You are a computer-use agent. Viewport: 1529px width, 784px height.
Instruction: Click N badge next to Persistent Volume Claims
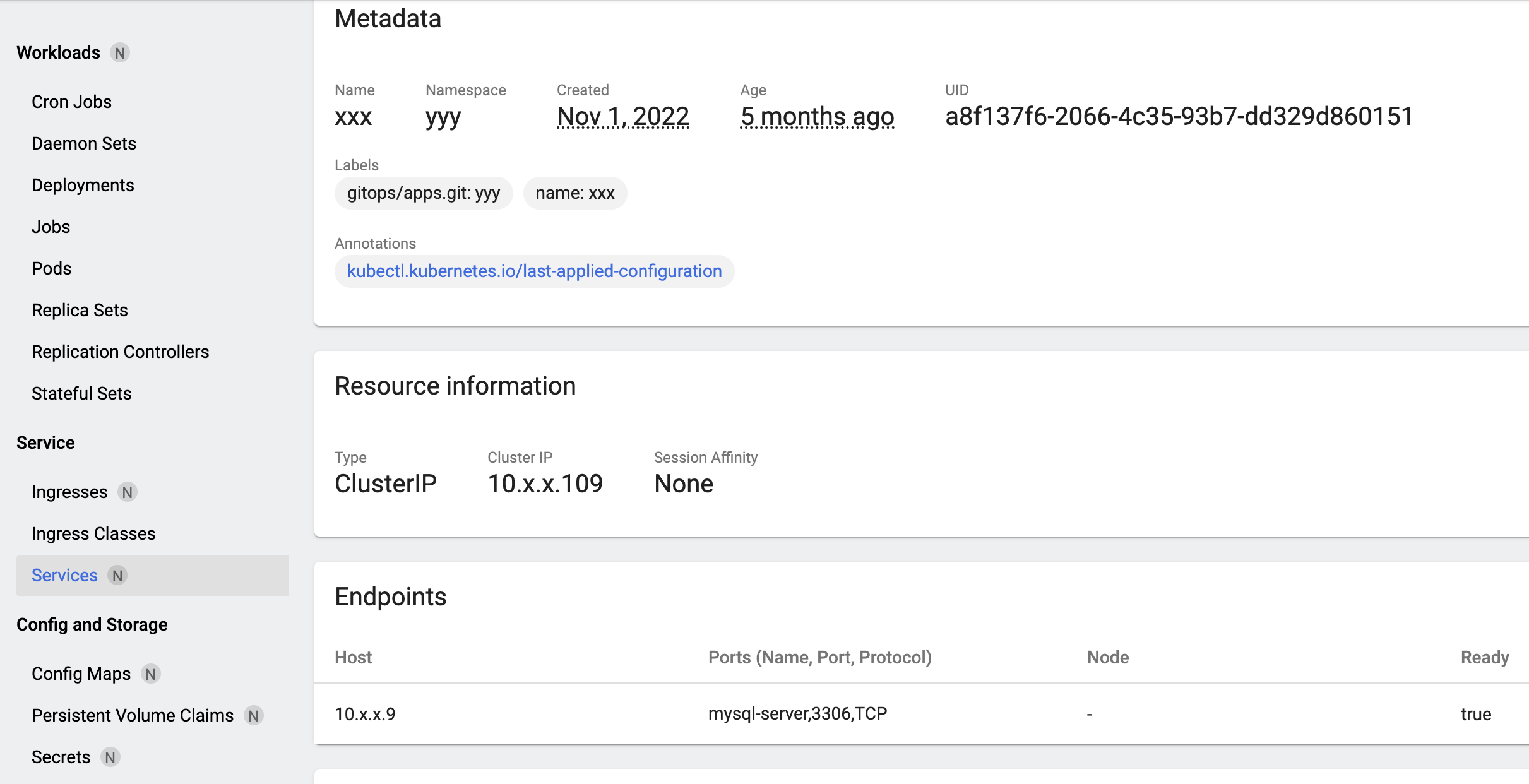253,716
